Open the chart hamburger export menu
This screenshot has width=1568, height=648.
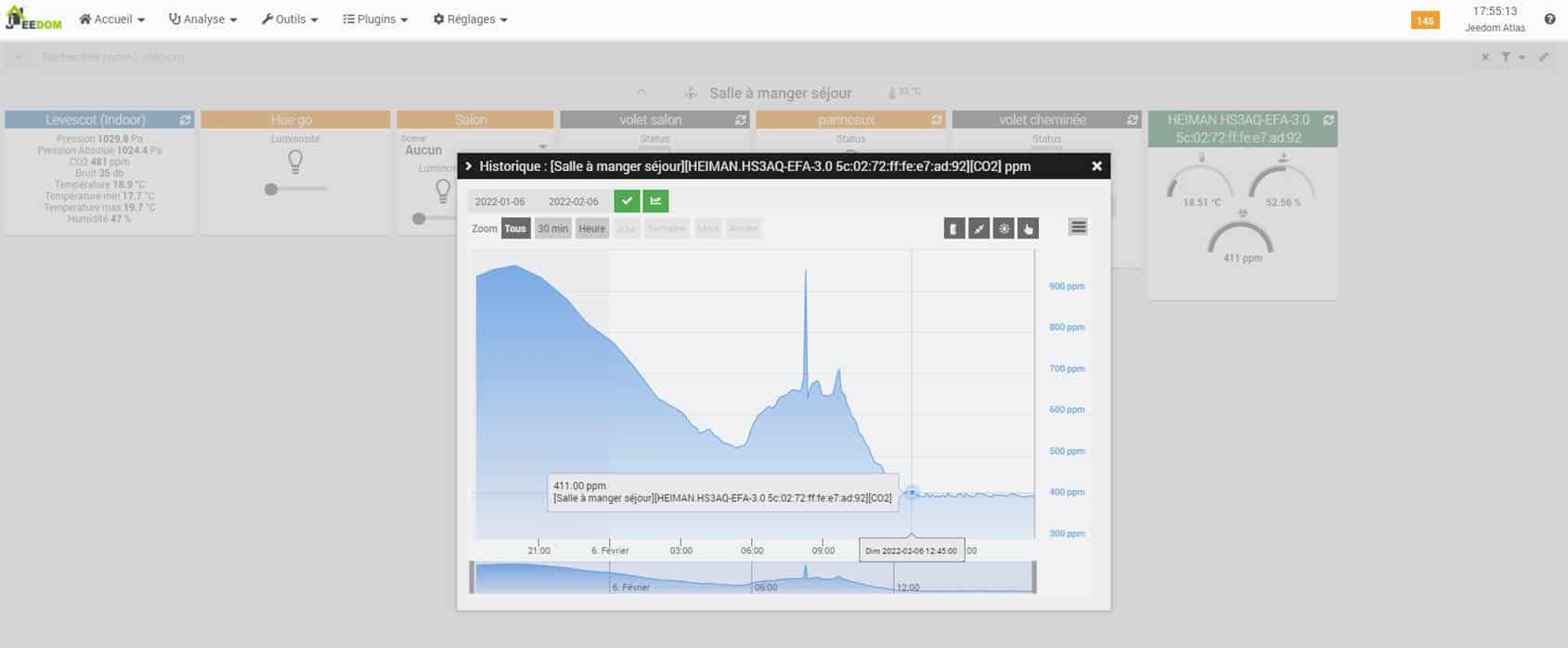1078,227
